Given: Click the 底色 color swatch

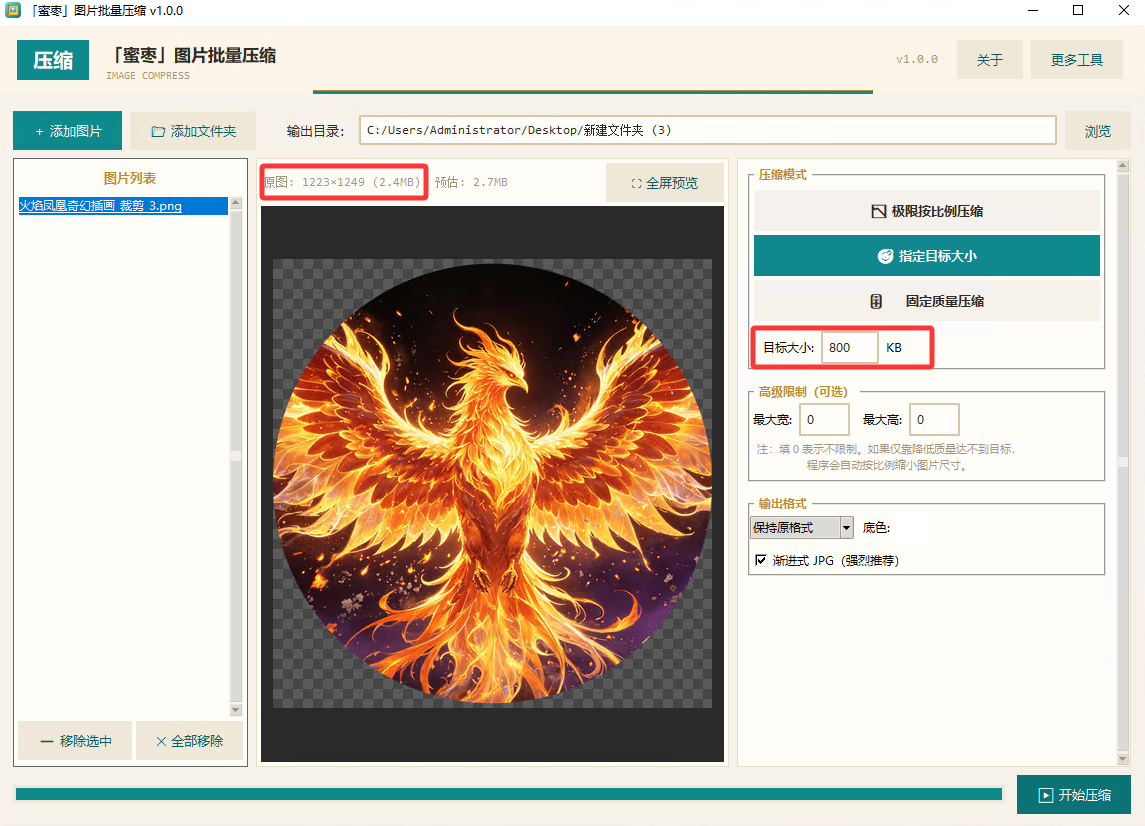Looking at the screenshot, I should pos(912,527).
